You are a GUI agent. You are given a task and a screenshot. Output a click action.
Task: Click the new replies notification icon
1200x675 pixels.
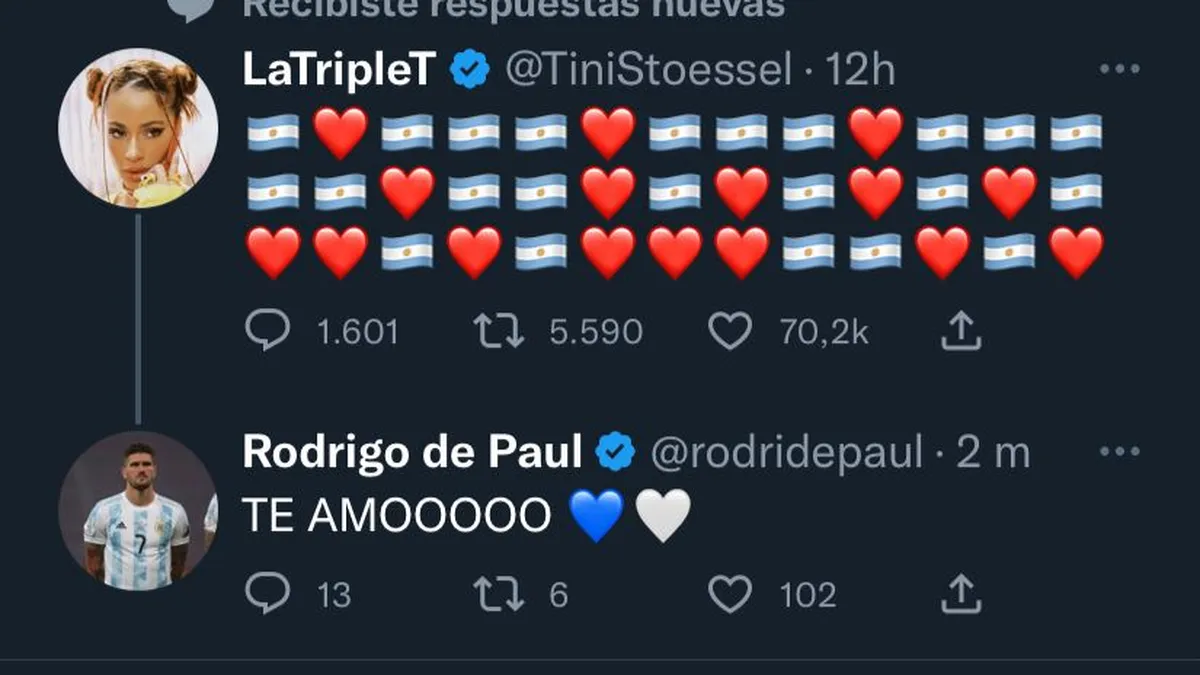tap(188, 8)
